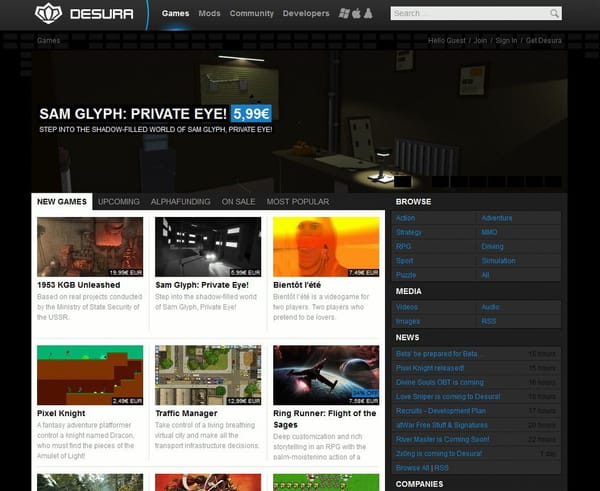
Task: Open the RSS media link
Action: (489, 321)
